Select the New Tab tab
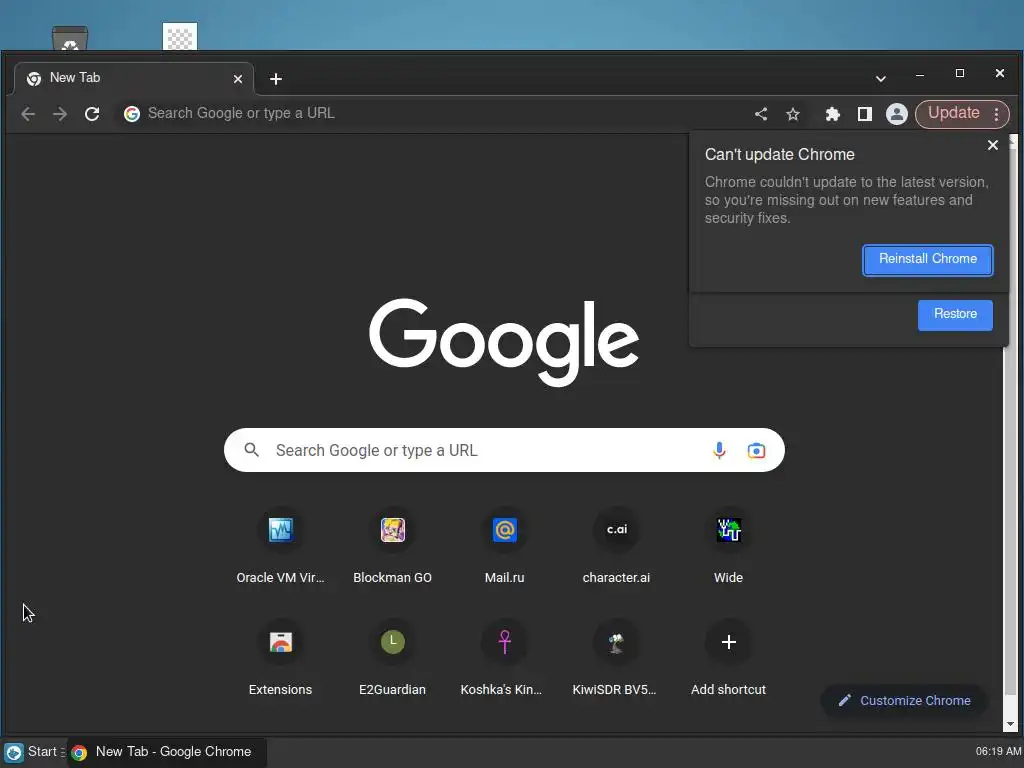1024x768 pixels. pos(134,78)
